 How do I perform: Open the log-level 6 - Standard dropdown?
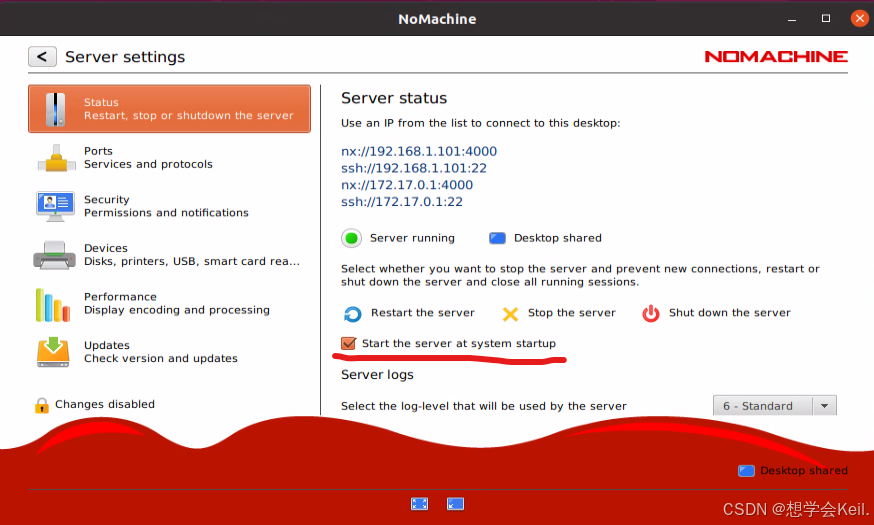775,406
